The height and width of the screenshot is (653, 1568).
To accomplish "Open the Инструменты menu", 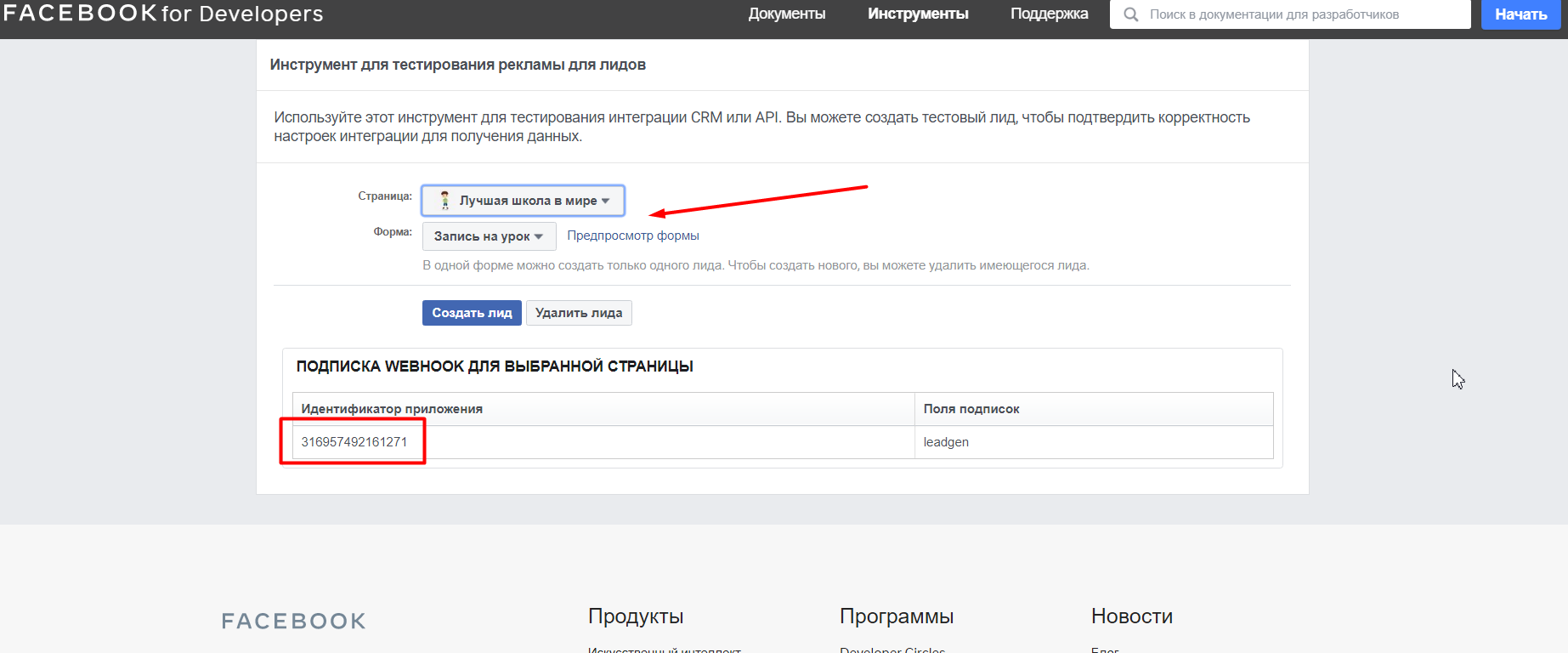I will point(918,14).
